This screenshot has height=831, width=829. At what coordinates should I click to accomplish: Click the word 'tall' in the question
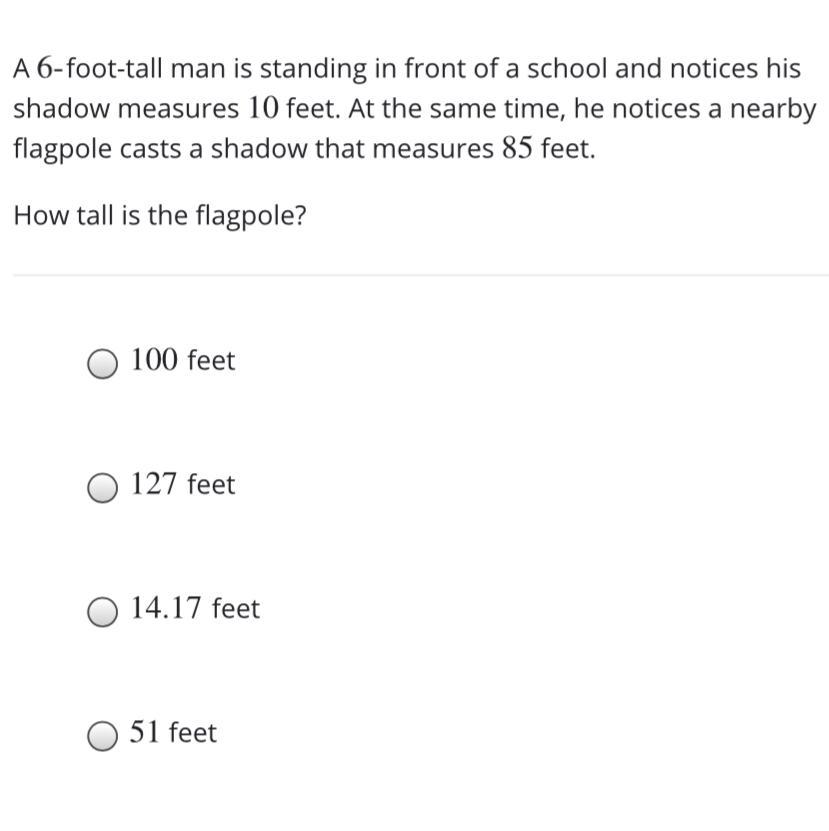click(95, 215)
